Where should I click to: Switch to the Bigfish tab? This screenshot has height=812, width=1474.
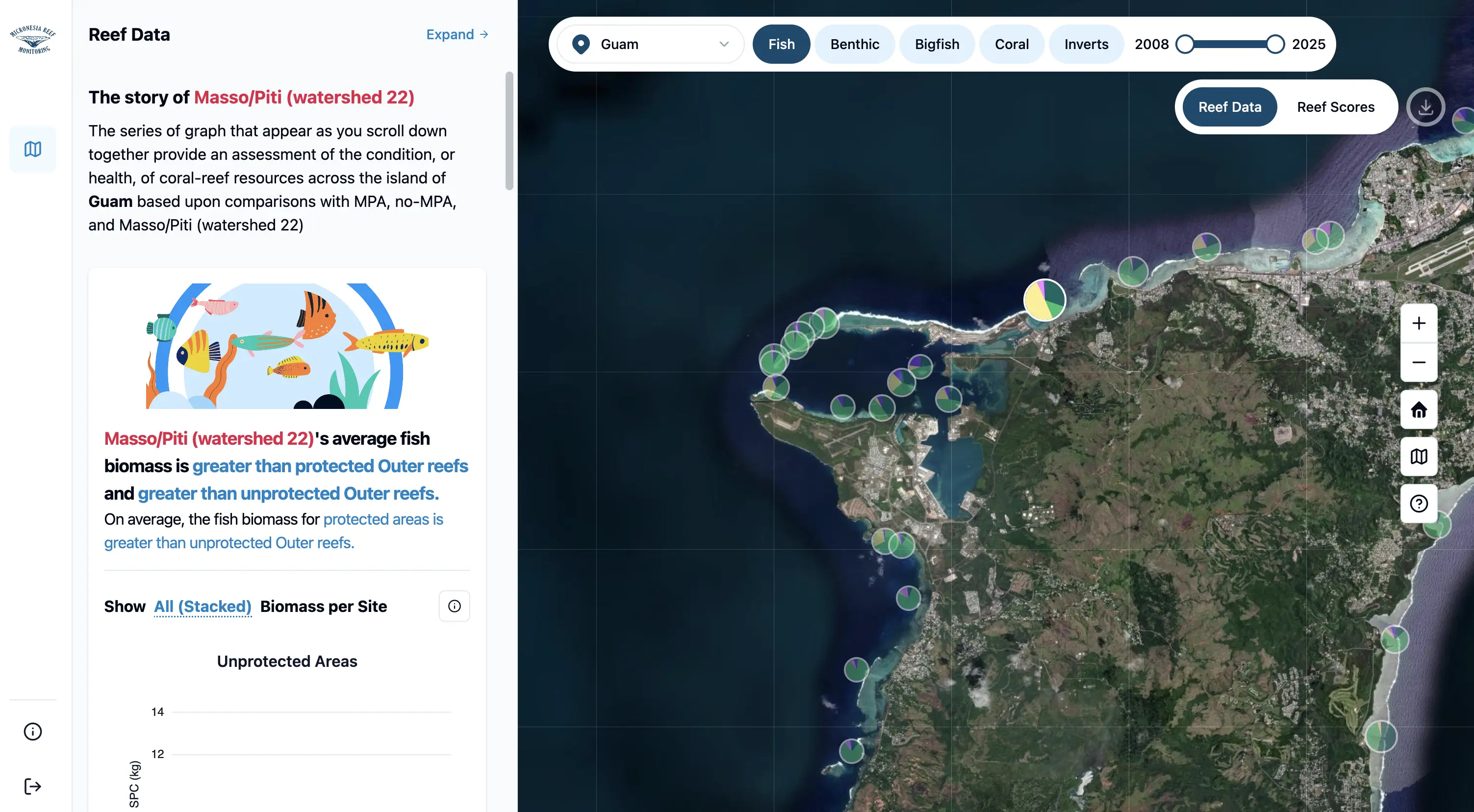tap(937, 44)
